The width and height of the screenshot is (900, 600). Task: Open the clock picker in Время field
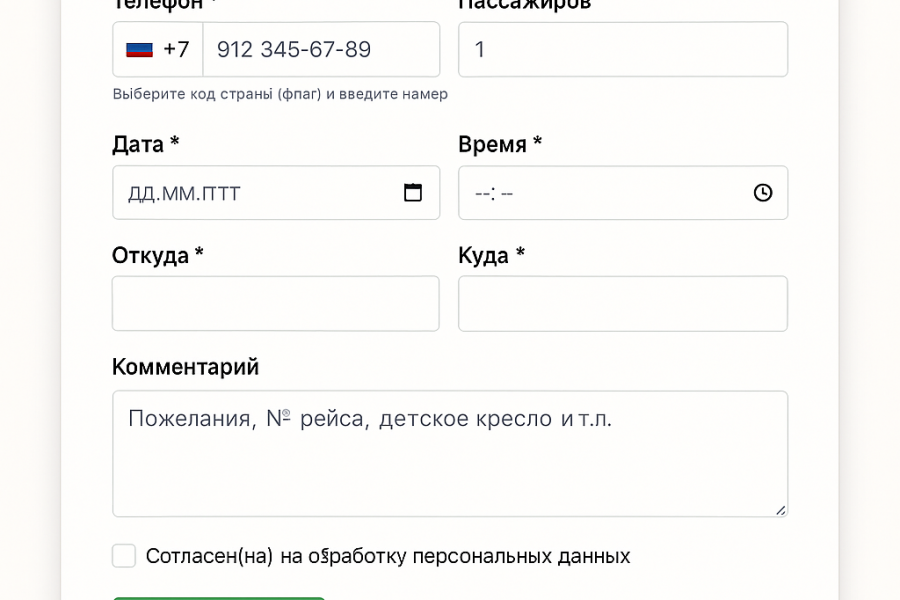coord(763,193)
